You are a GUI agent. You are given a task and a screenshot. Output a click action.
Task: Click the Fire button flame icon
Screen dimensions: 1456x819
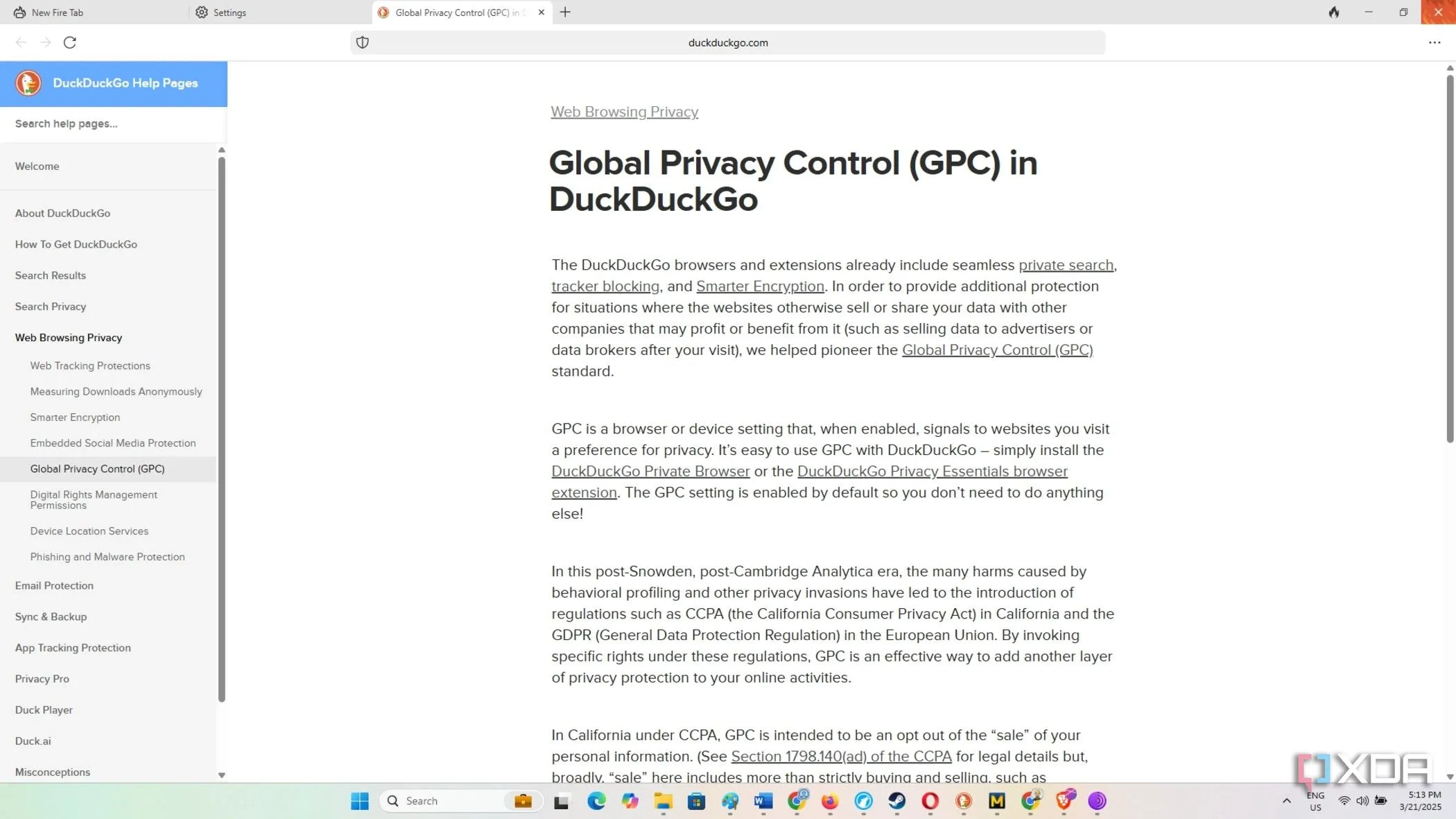(x=1334, y=12)
